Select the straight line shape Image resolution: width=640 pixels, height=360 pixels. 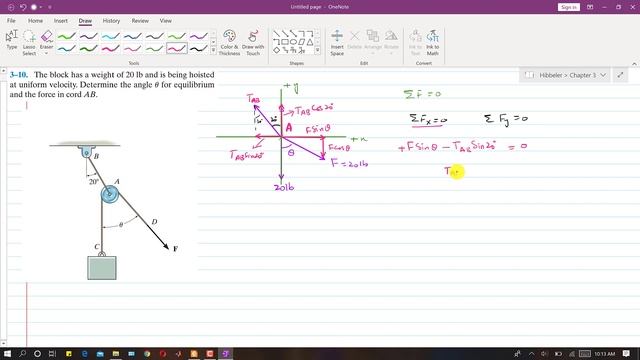[276, 34]
